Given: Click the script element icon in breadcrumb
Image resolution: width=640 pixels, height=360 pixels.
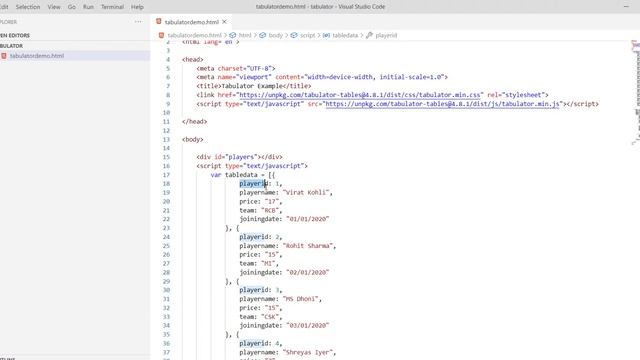Looking at the screenshot, I should tap(294, 36).
